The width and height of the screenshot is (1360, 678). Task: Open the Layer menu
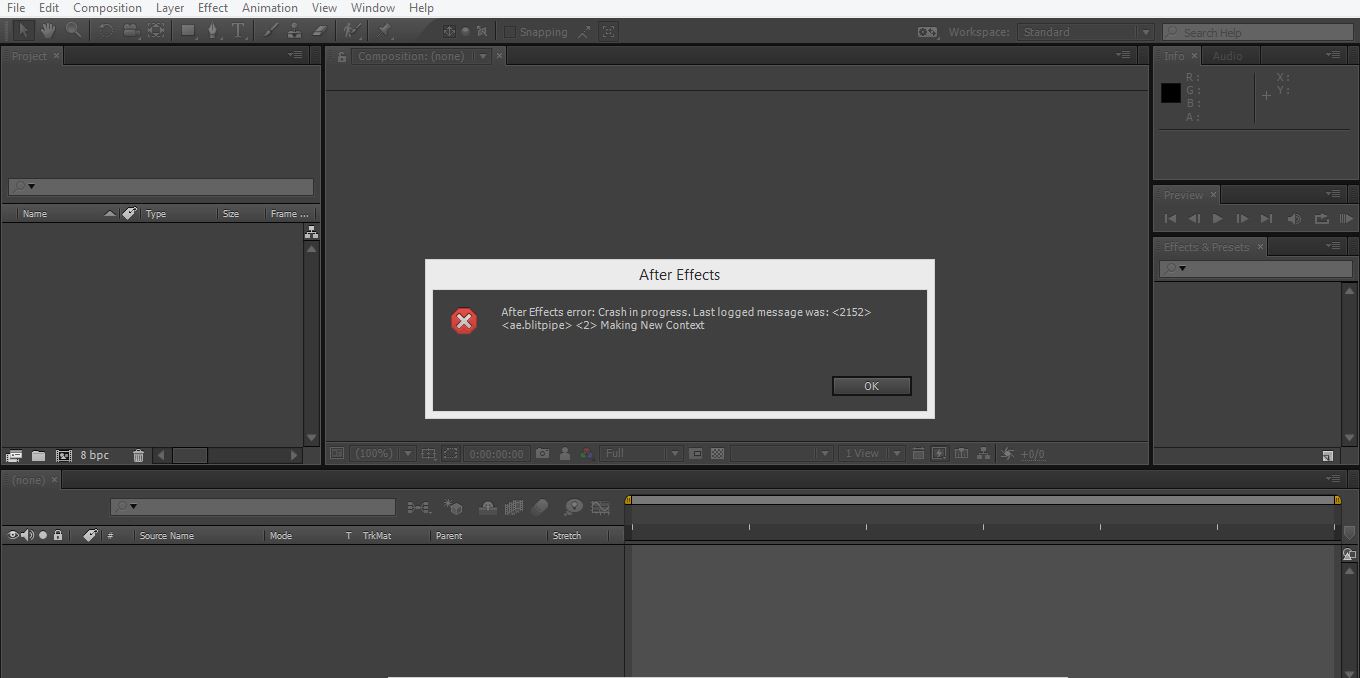(170, 8)
